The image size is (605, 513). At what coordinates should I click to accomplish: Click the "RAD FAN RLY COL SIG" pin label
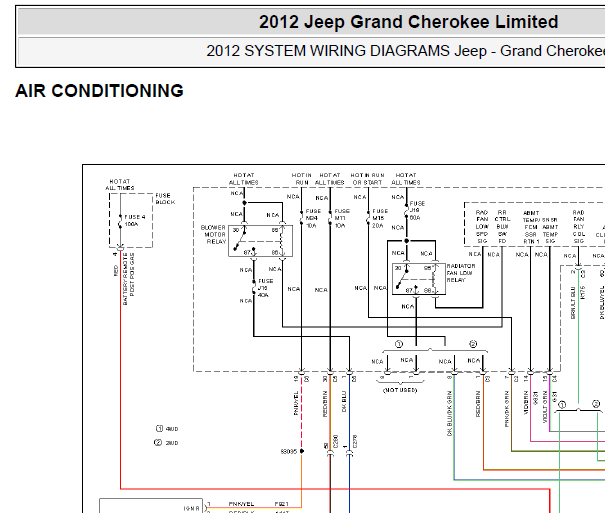(578, 227)
